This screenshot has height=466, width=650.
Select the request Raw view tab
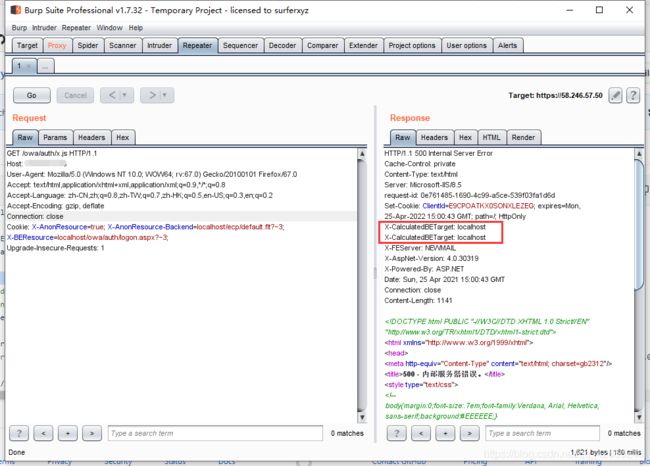click(x=25, y=137)
